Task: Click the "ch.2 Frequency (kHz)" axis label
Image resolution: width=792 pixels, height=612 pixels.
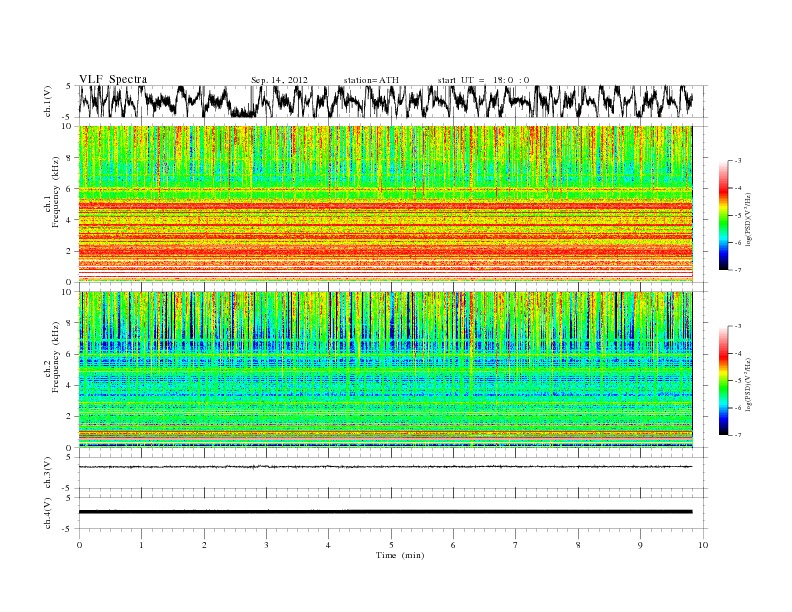Action: pos(52,356)
